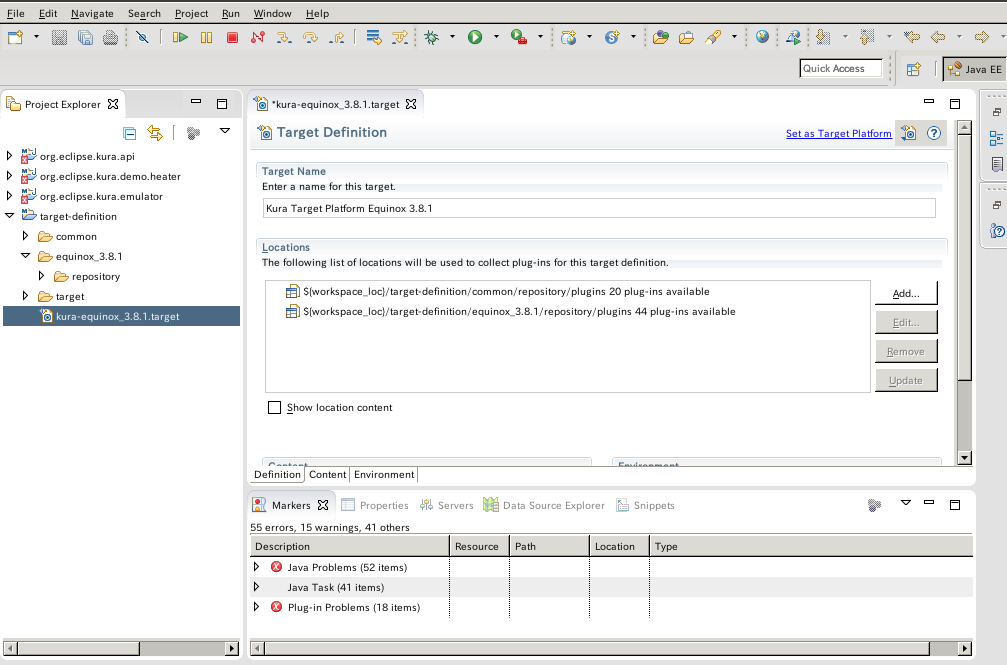Screen dimensions: 1007x665
Task: Click the Step Into icon
Action: point(284,37)
